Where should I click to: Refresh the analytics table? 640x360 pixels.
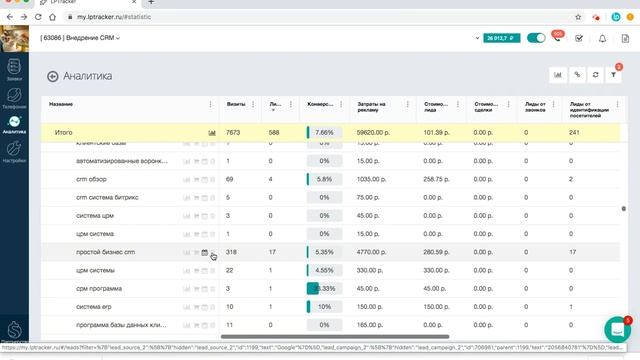tap(596, 75)
